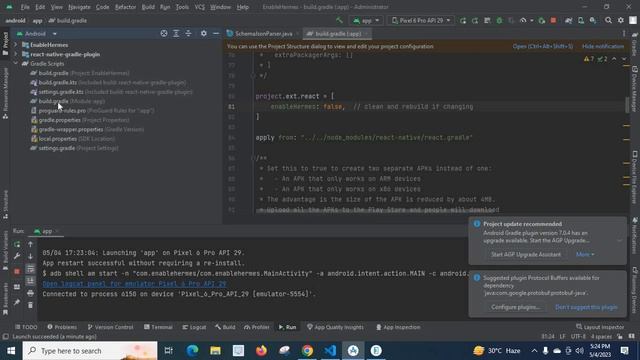Select gradle.properties (Project Properties)
The image size is (640, 360).
tap(80, 120)
